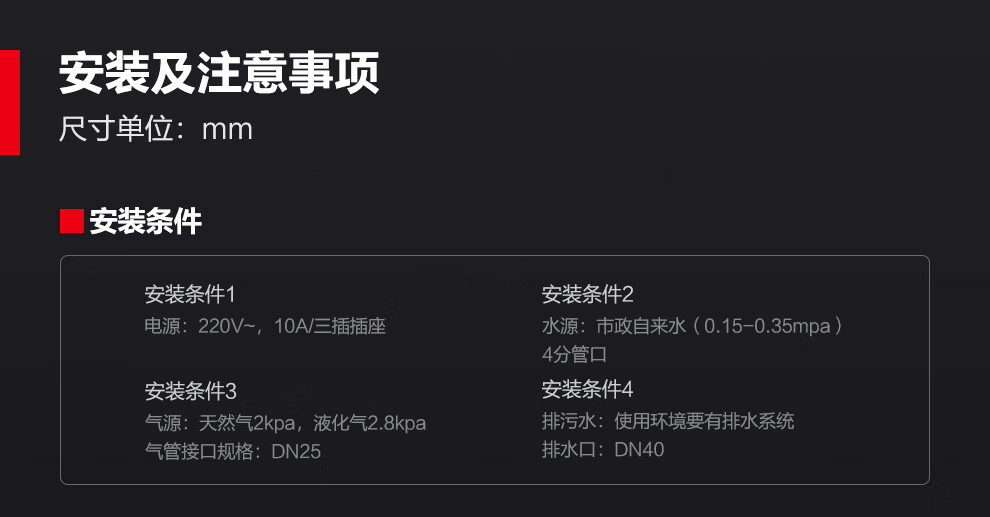
Task: Click the 电源：220V~，10A/三插插座 line
Action: click(265, 326)
